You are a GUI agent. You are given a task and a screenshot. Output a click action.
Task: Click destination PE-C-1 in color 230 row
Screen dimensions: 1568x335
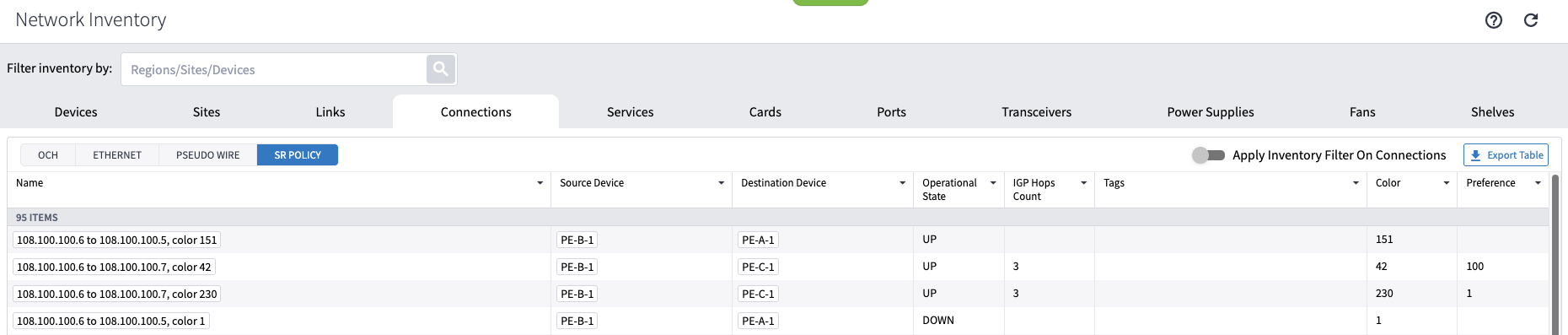point(758,294)
